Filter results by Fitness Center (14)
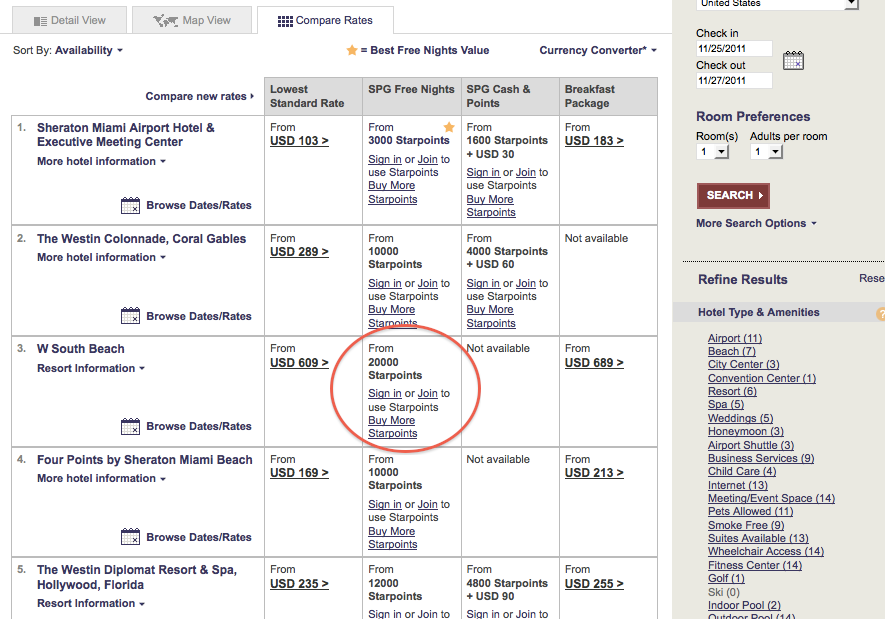The height and width of the screenshot is (619, 885). (755, 565)
